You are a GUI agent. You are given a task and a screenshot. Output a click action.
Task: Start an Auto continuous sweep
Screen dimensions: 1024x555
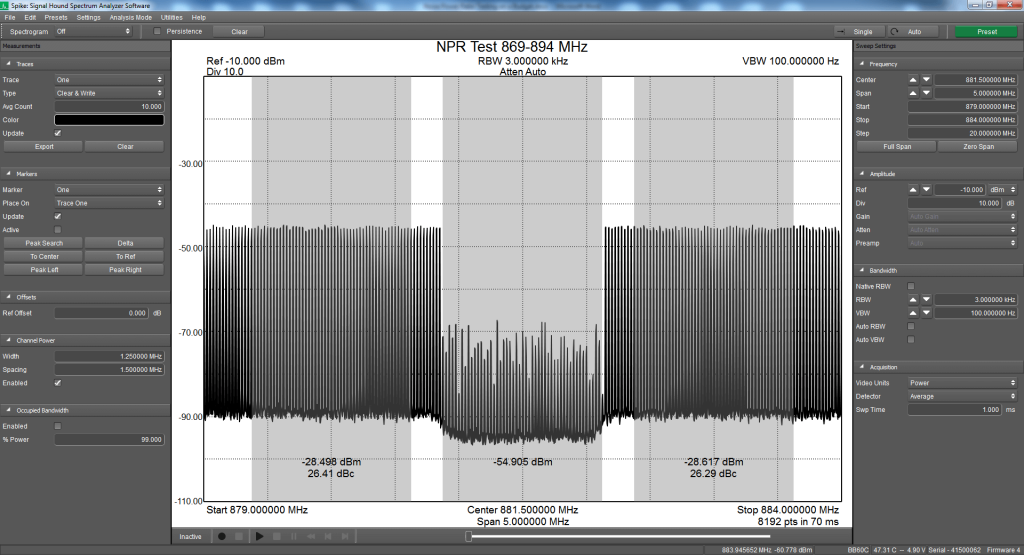click(x=915, y=31)
